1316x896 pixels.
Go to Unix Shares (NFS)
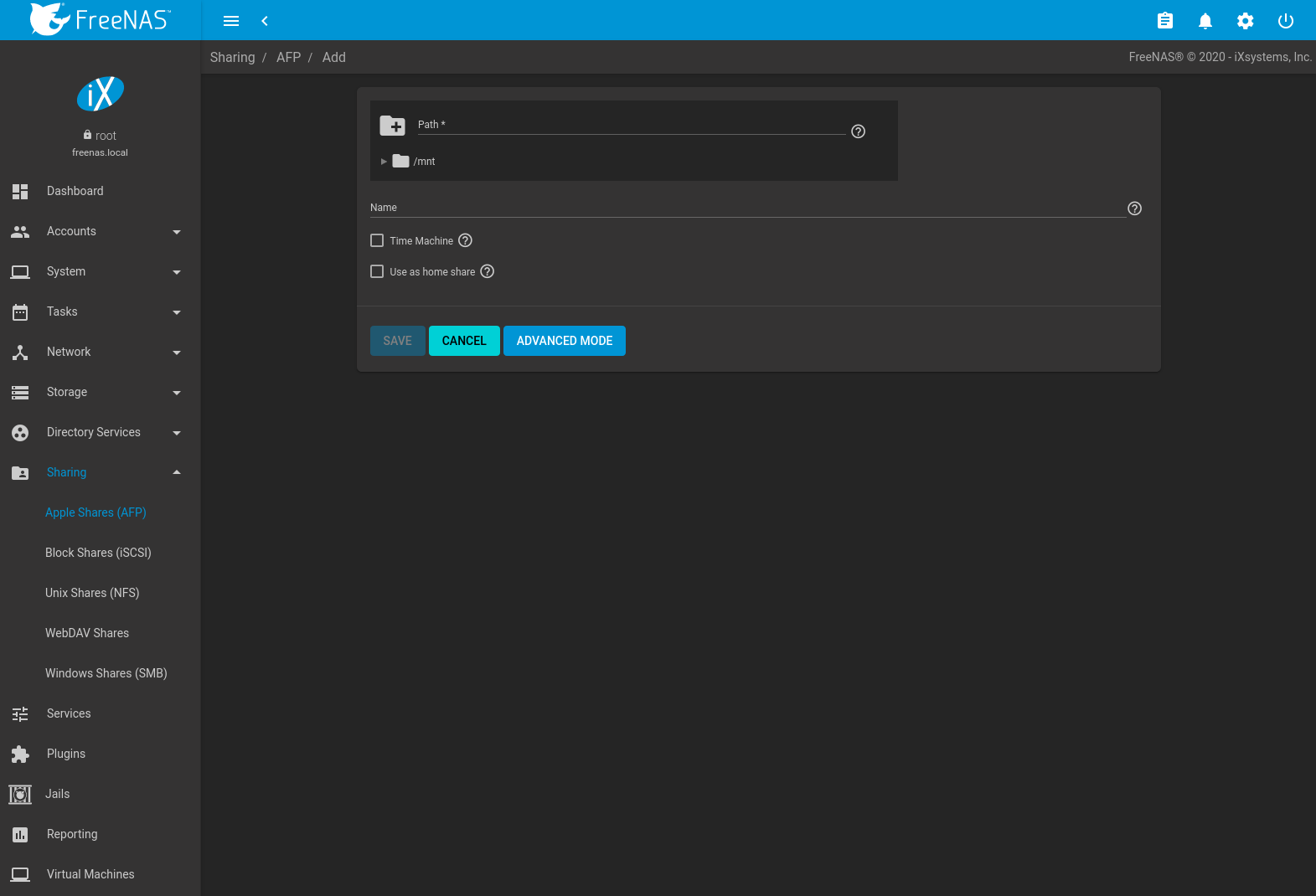[92, 593]
